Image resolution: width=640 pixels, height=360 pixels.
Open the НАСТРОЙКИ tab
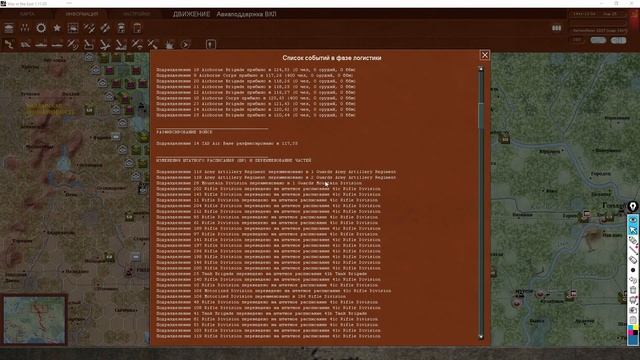137,14
